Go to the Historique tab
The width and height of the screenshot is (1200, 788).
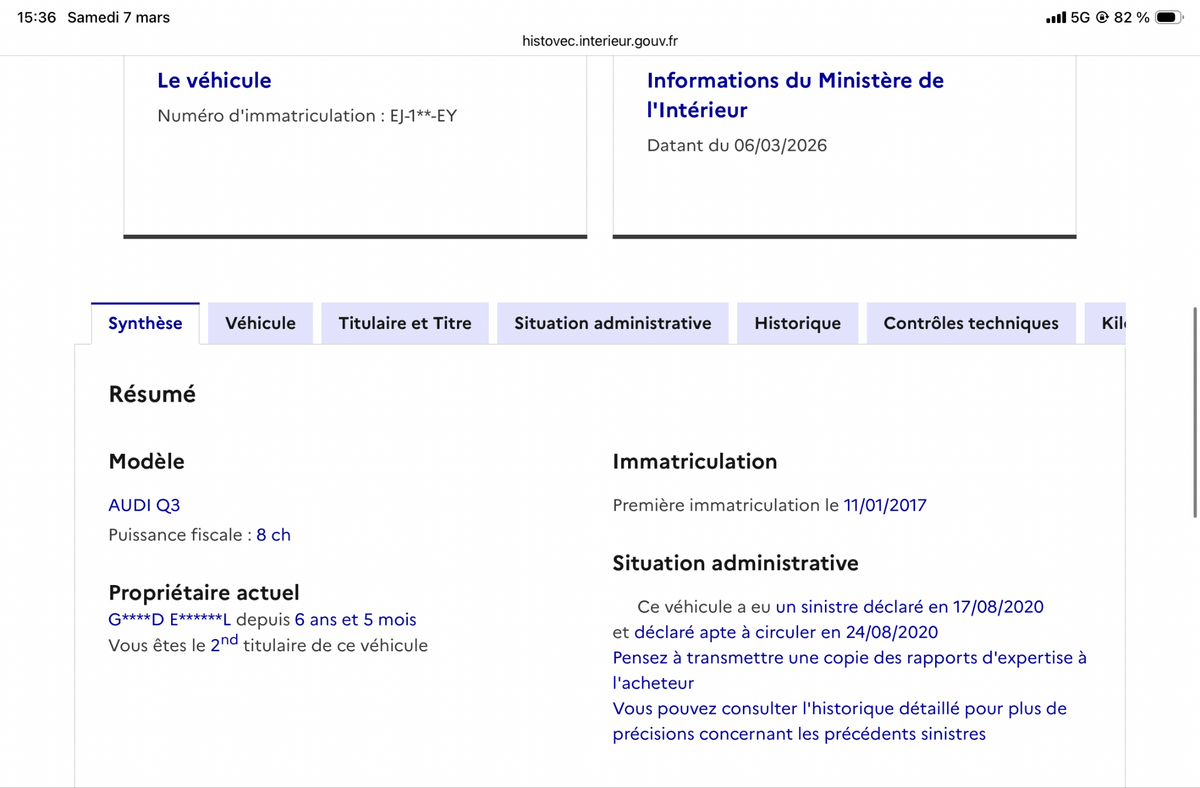798,323
